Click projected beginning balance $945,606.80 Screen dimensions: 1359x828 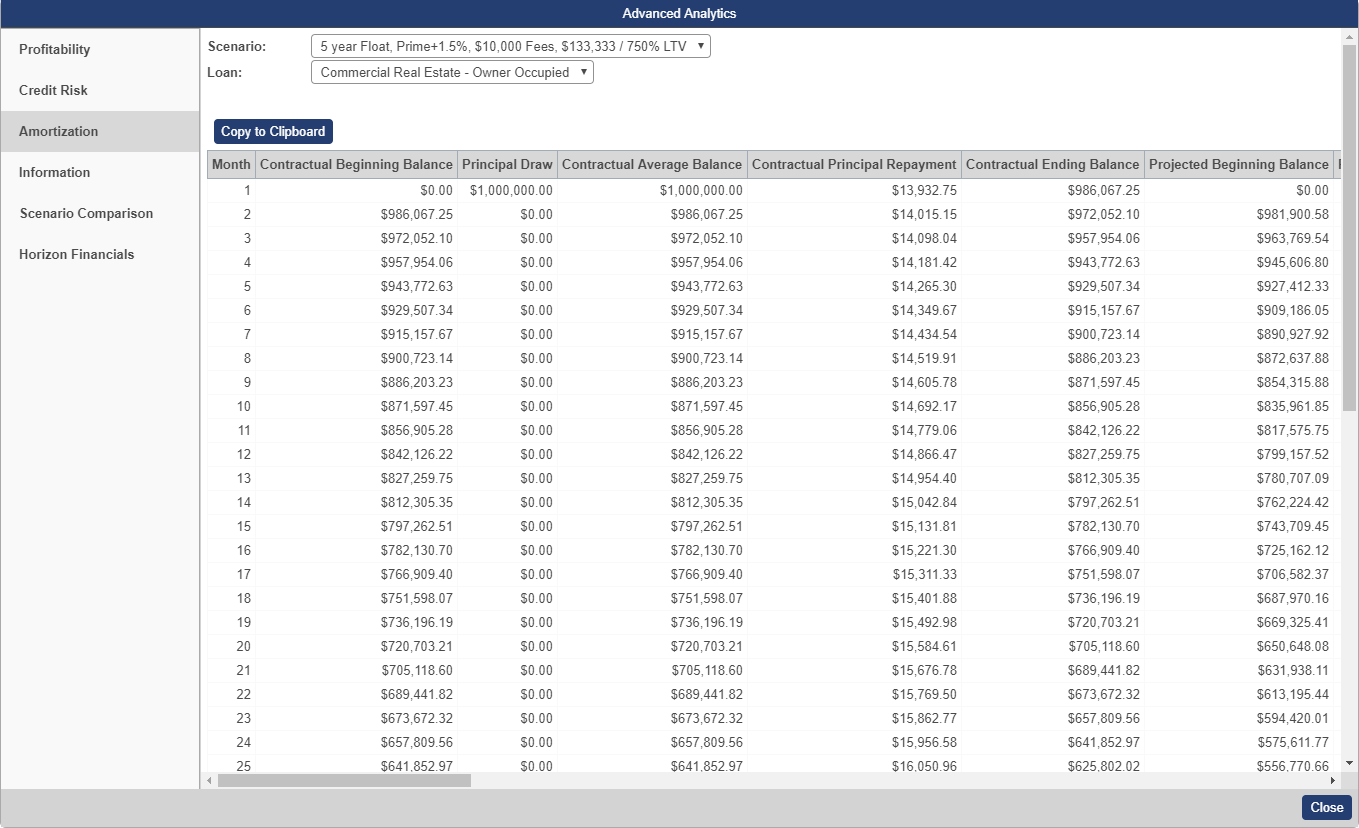point(1239,262)
